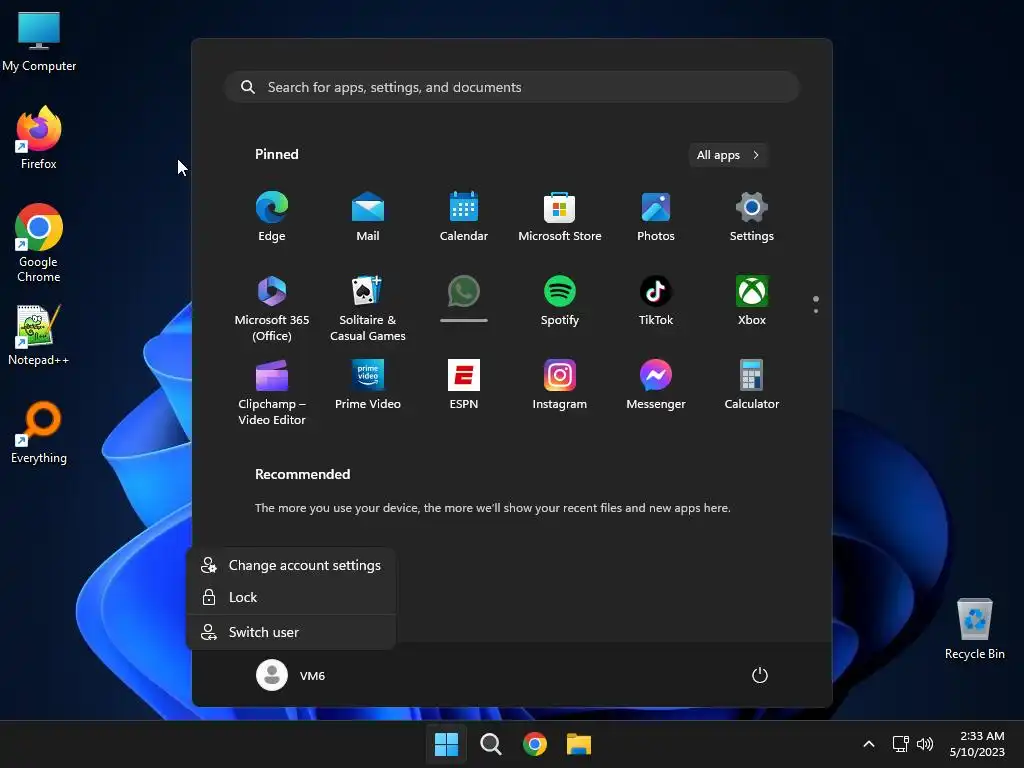1024x768 pixels.
Task: Launch the Mail app
Action: point(368,217)
